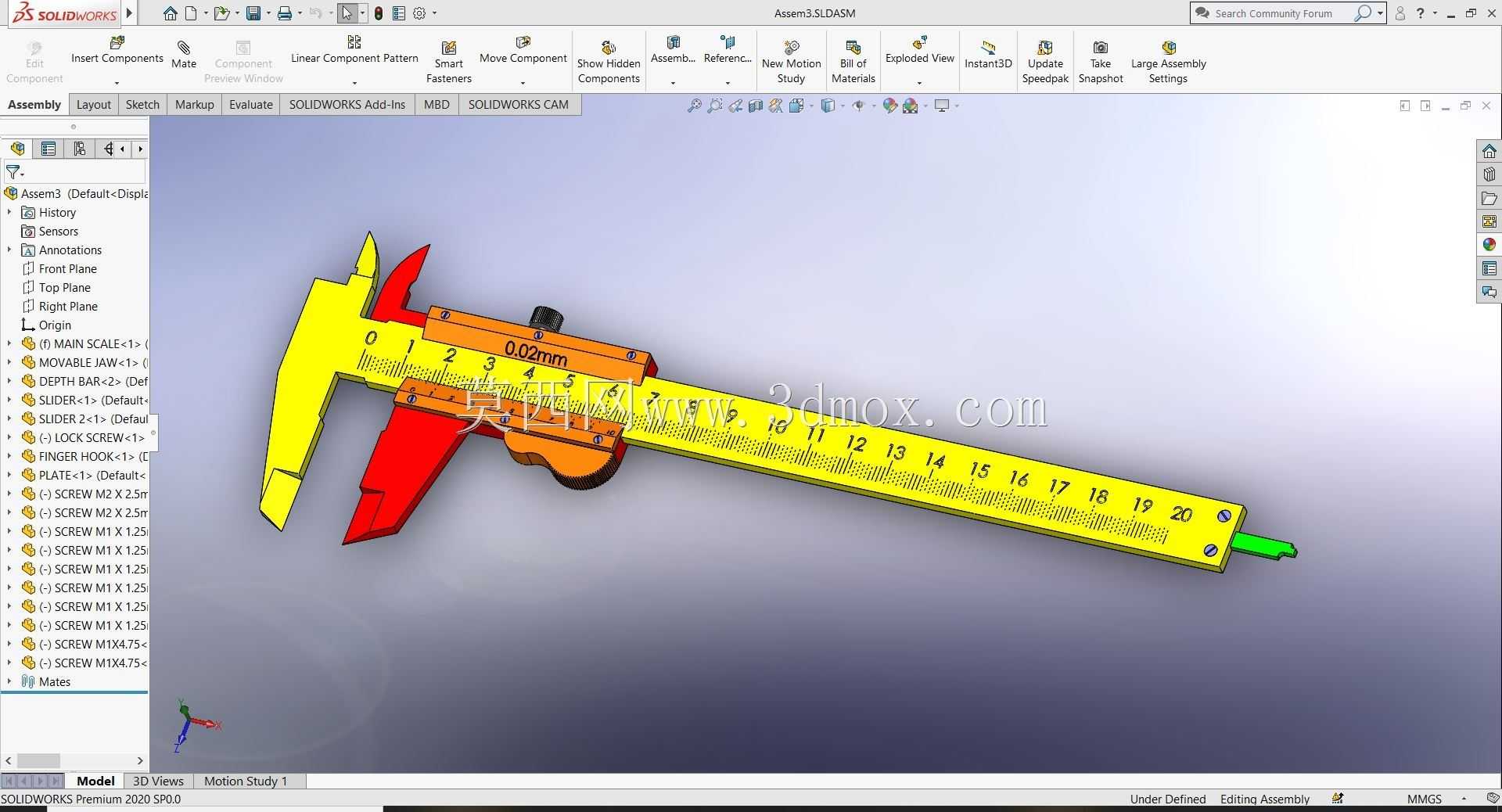Image resolution: width=1502 pixels, height=812 pixels.
Task: Open Design Library tab in task pane
Action: coord(1489,174)
